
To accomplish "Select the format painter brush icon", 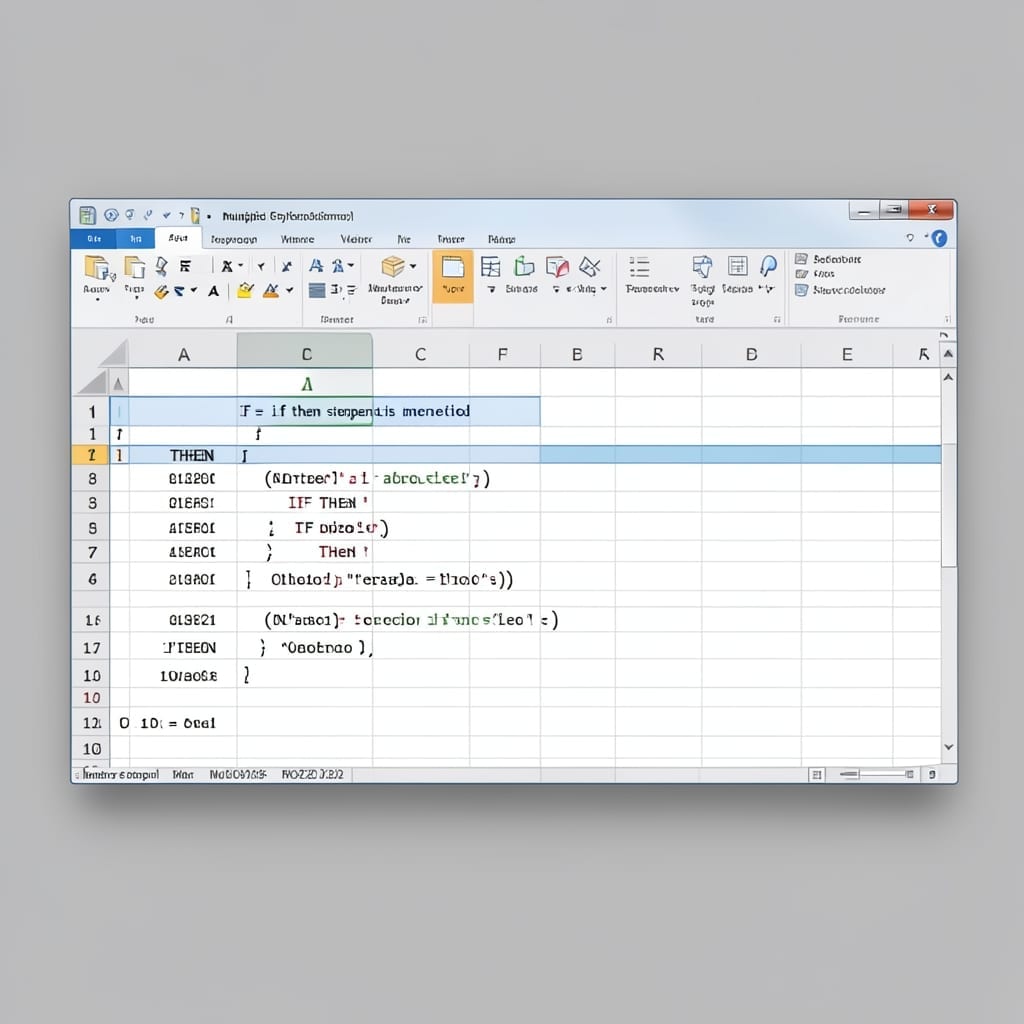I will coord(161,266).
